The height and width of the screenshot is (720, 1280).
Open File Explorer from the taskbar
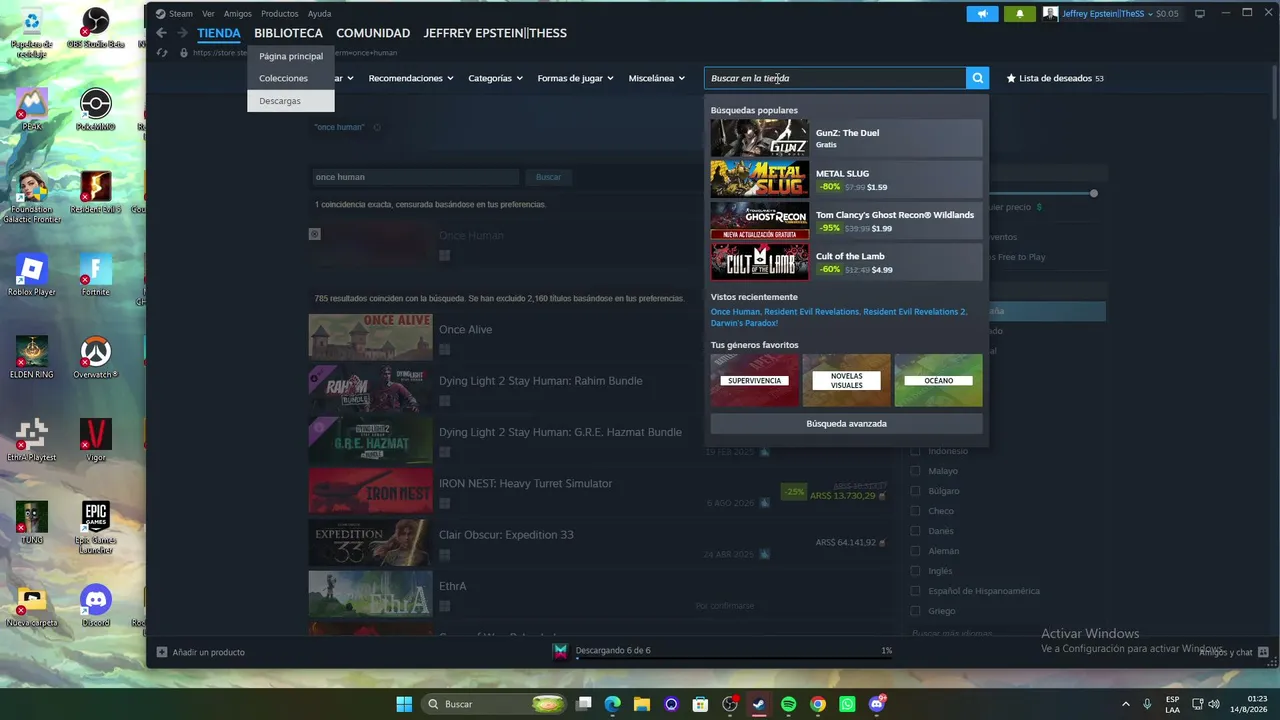point(642,704)
